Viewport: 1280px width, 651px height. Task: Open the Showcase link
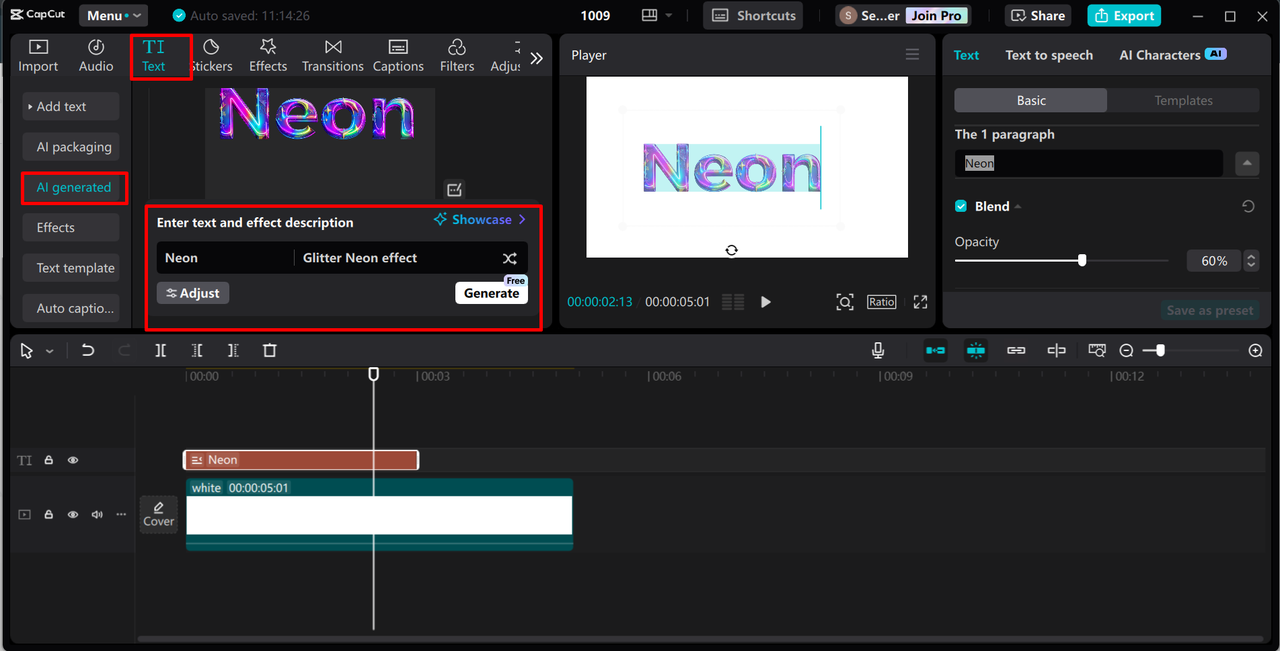(480, 220)
